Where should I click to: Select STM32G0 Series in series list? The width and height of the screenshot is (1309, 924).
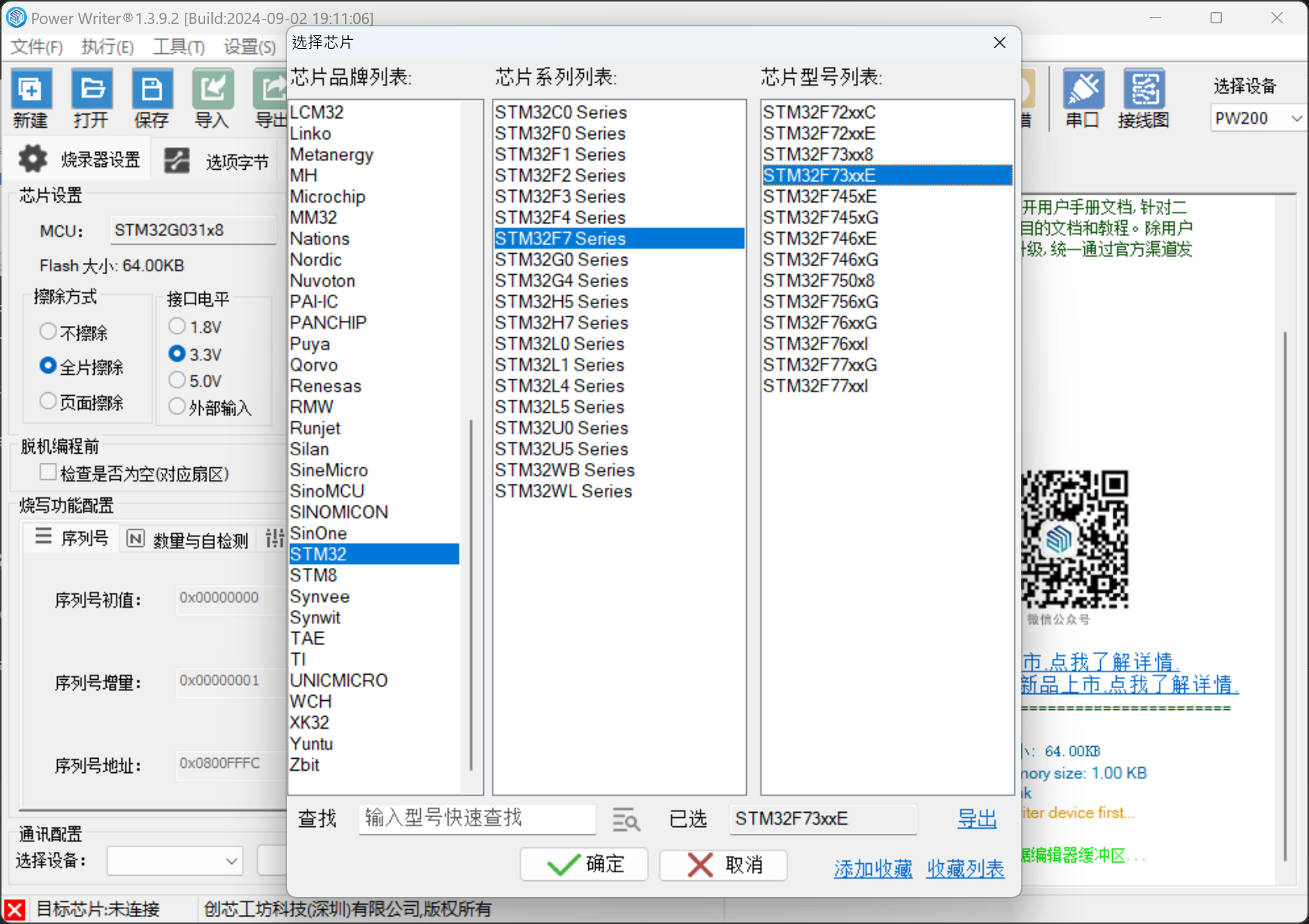[x=619, y=260]
